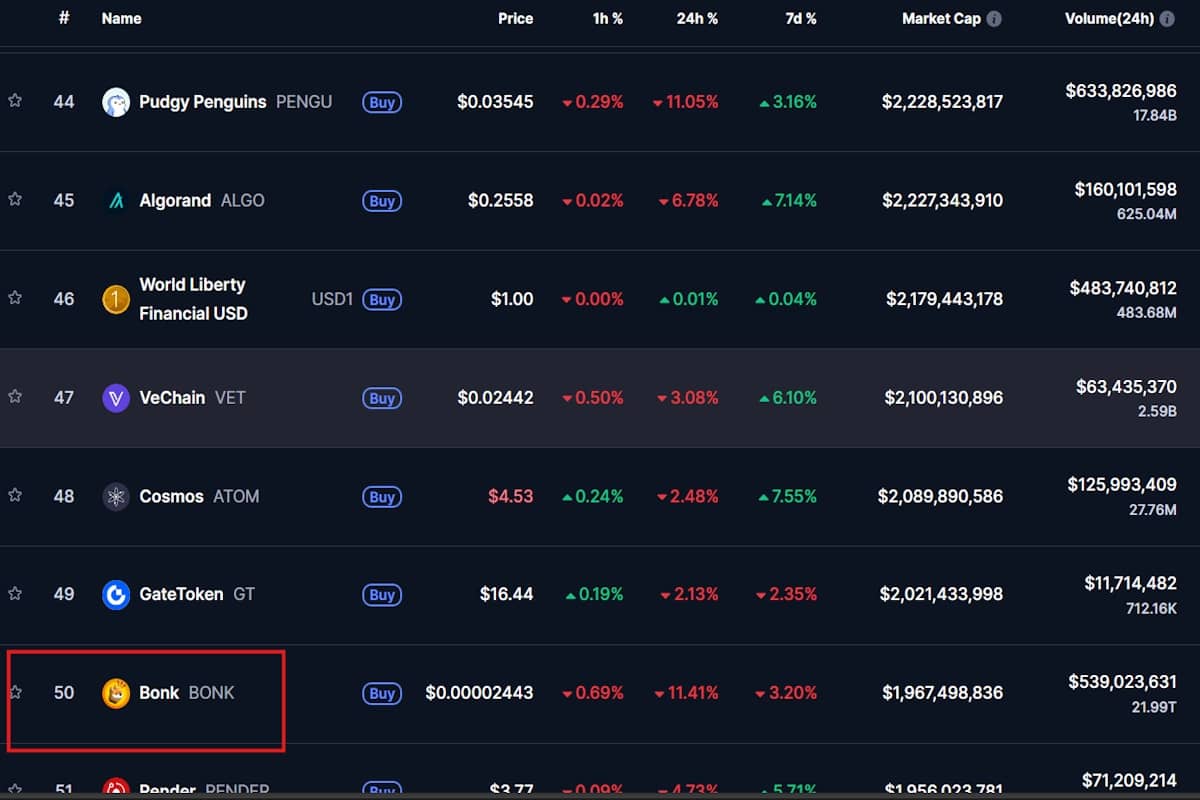Add Algorand to watchlist with star
This screenshot has width=1200, height=800.
pos(15,200)
